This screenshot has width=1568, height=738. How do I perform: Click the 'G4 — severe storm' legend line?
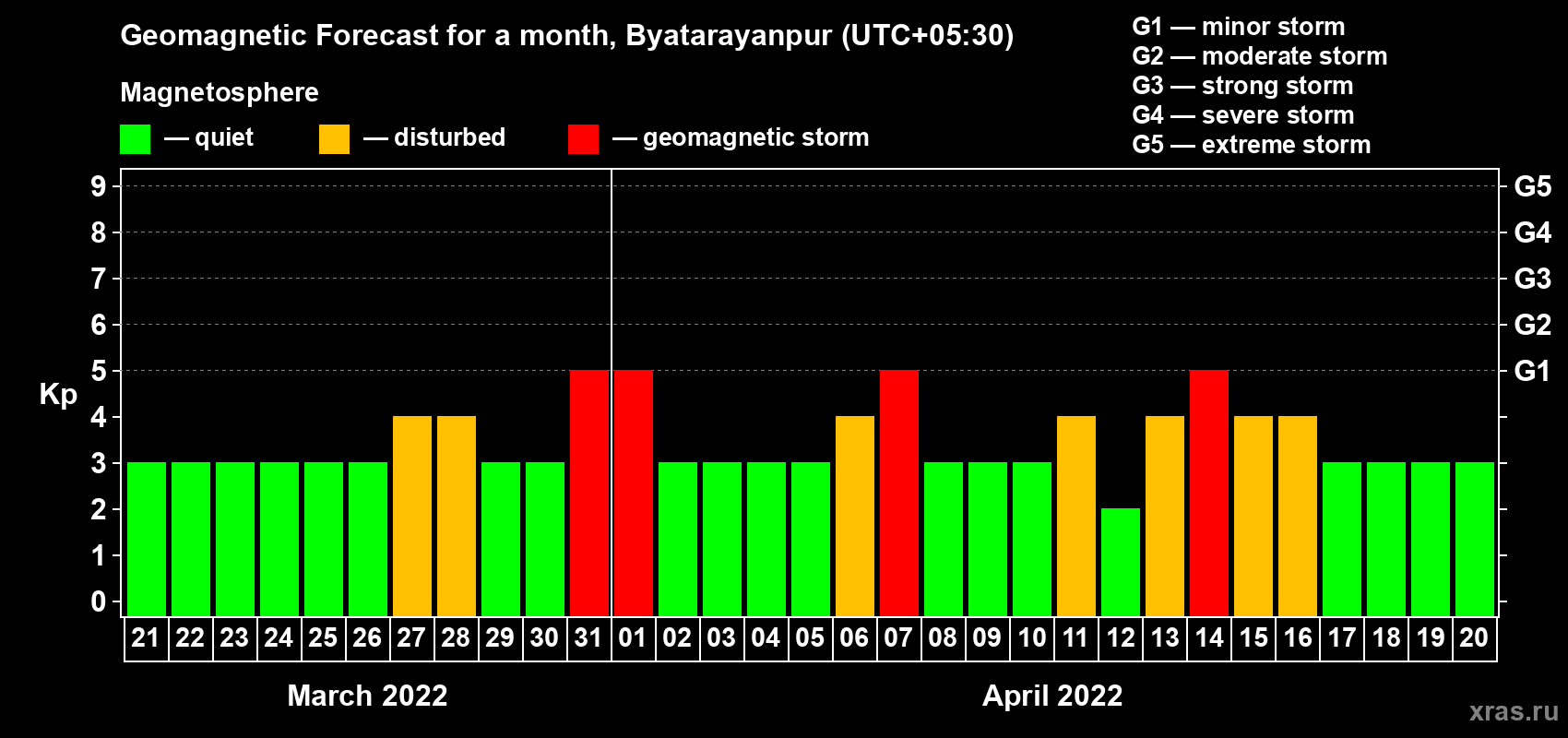[1243, 115]
